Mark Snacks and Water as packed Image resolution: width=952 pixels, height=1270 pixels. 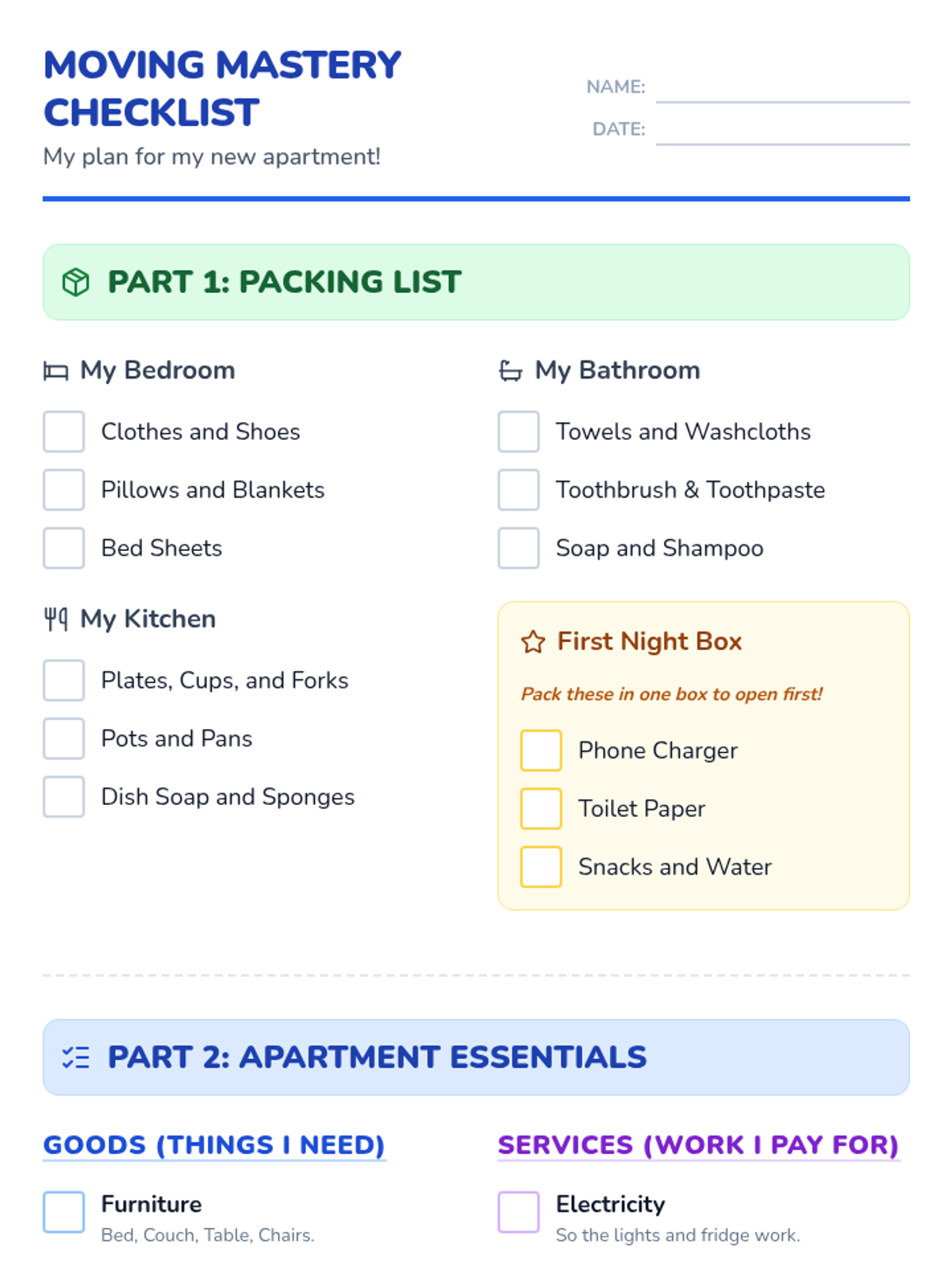click(541, 867)
